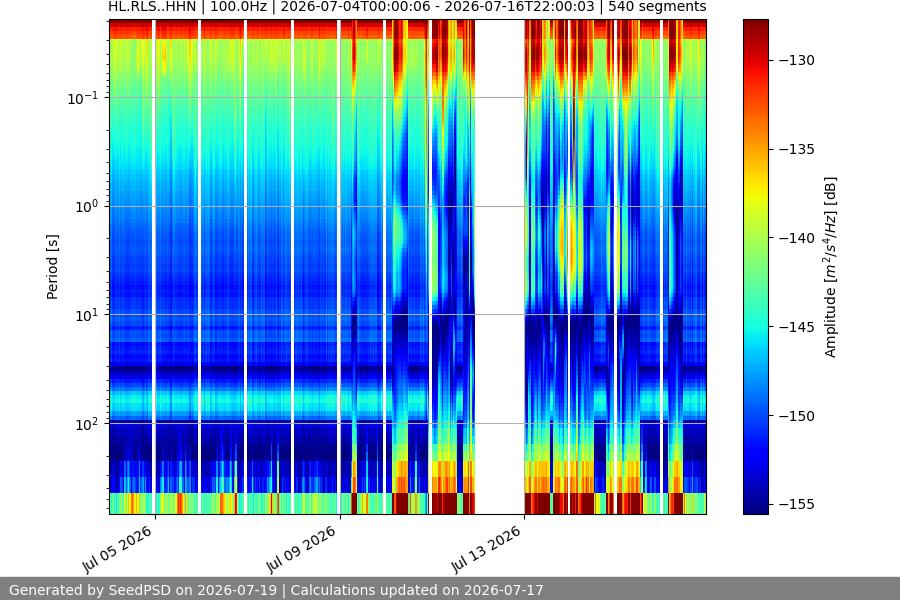Click the −155 colorbar tick value
This screenshot has width=900, height=600.
tap(796, 504)
